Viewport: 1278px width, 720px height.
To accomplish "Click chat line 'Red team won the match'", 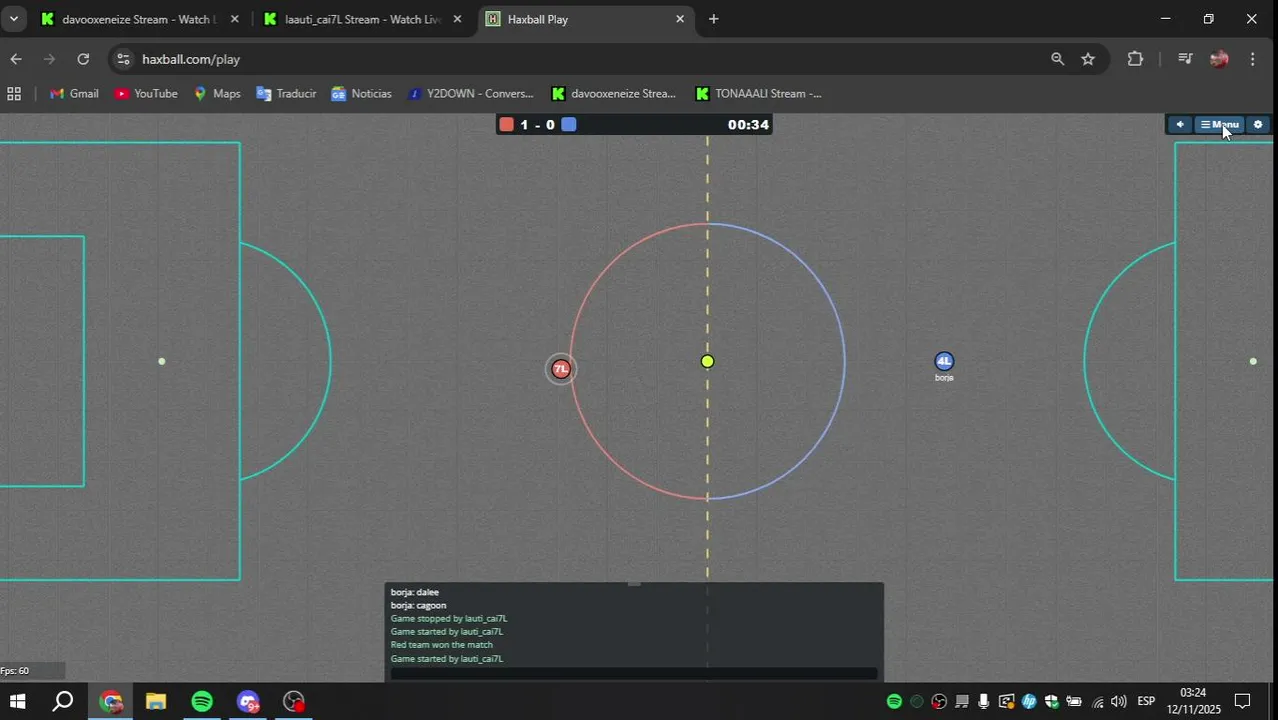I will (441, 645).
